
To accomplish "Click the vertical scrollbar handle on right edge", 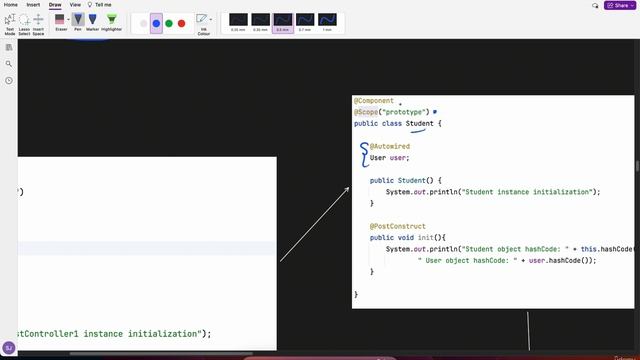I will [637, 166].
